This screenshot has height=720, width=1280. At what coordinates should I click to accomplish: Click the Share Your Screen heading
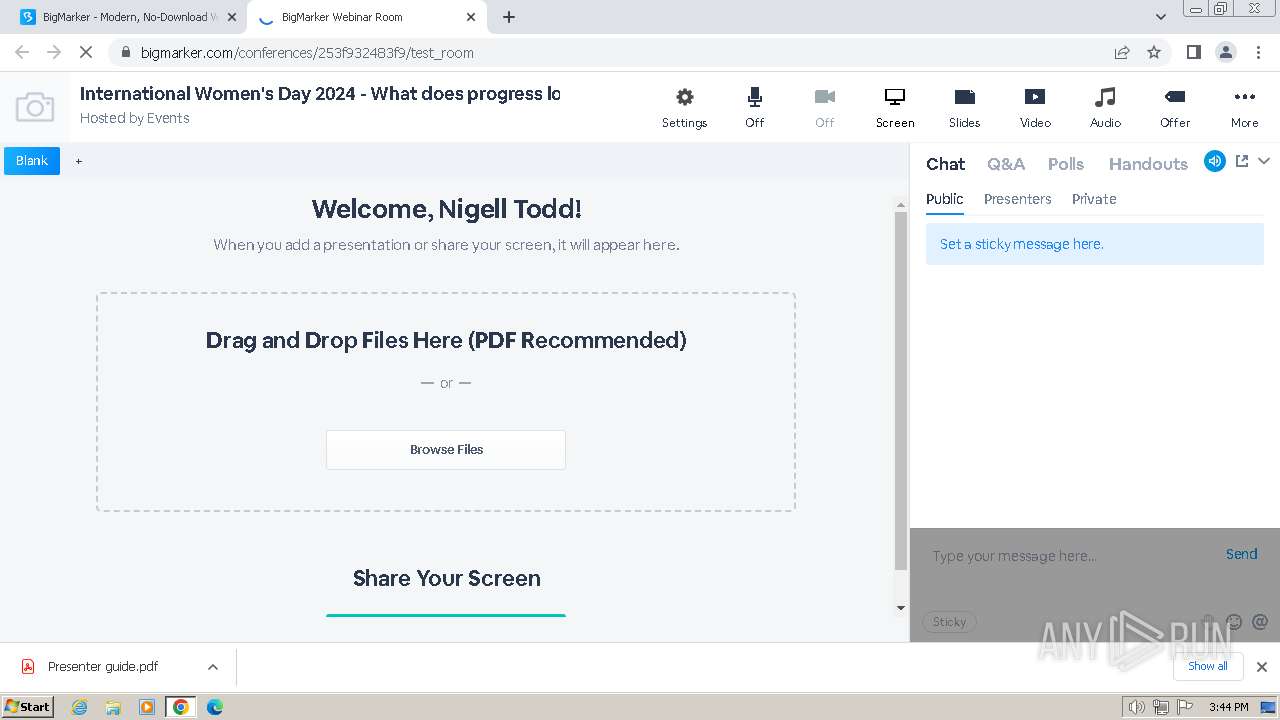[x=446, y=578]
